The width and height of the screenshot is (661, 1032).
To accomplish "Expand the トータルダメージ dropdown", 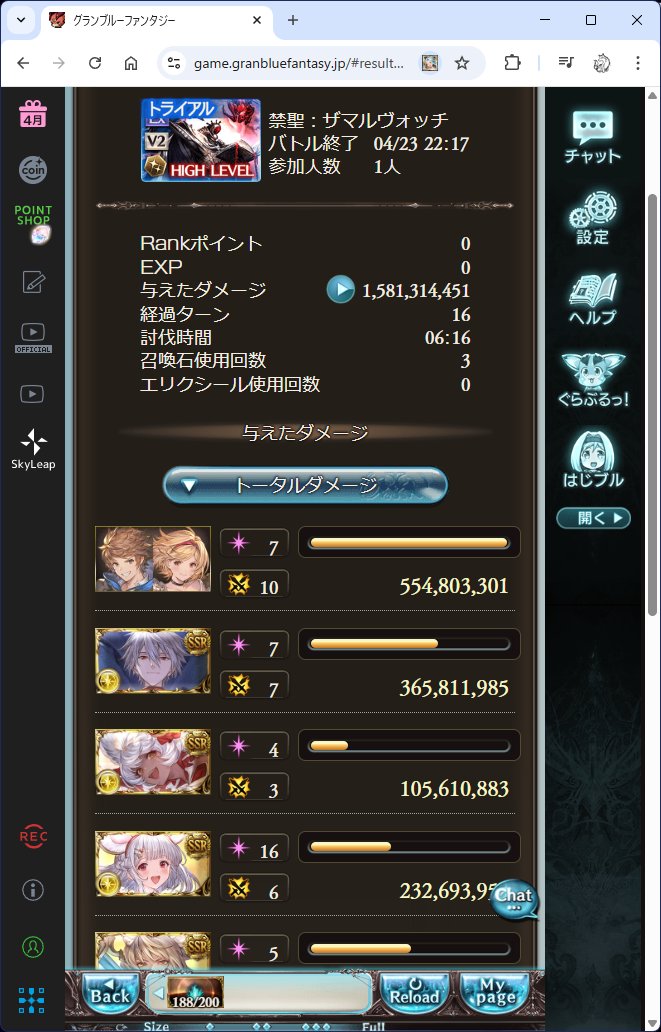I will [x=305, y=486].
